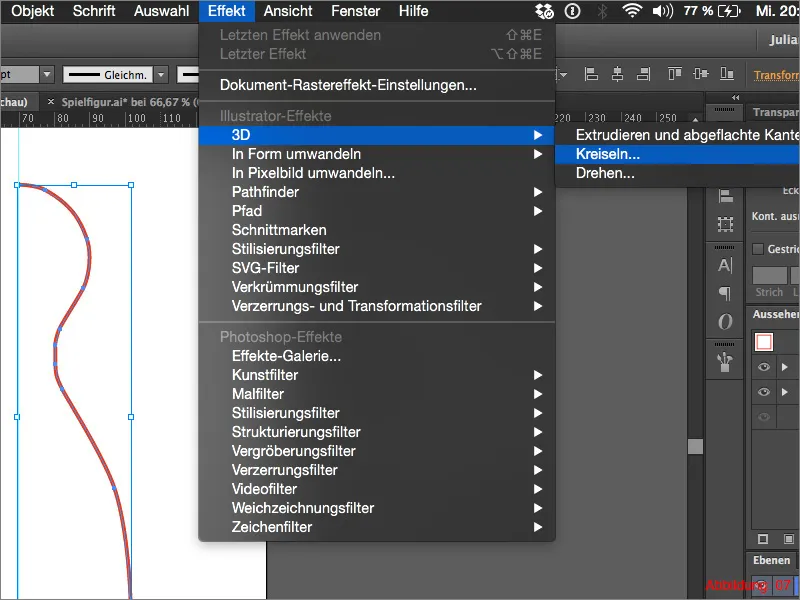Open the pt unit dropdown arrow
Image resolution: width=800 pixels, height=600 pixels.
point(47,74)
